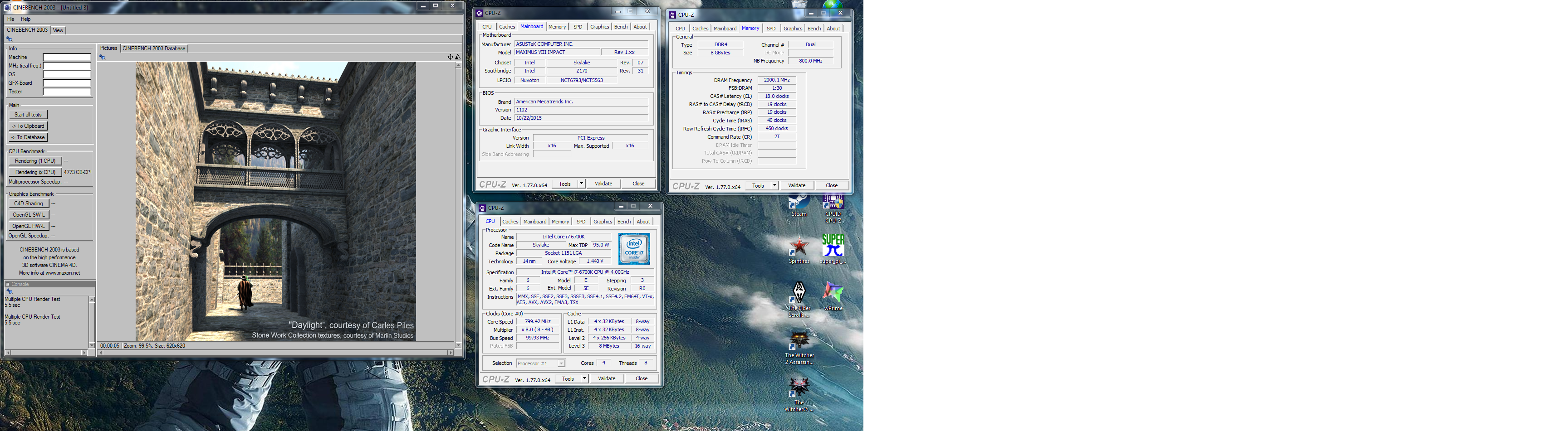Open the super_pi desktop shortcut
Screen dimensions: 1568x431
(833, 249)
